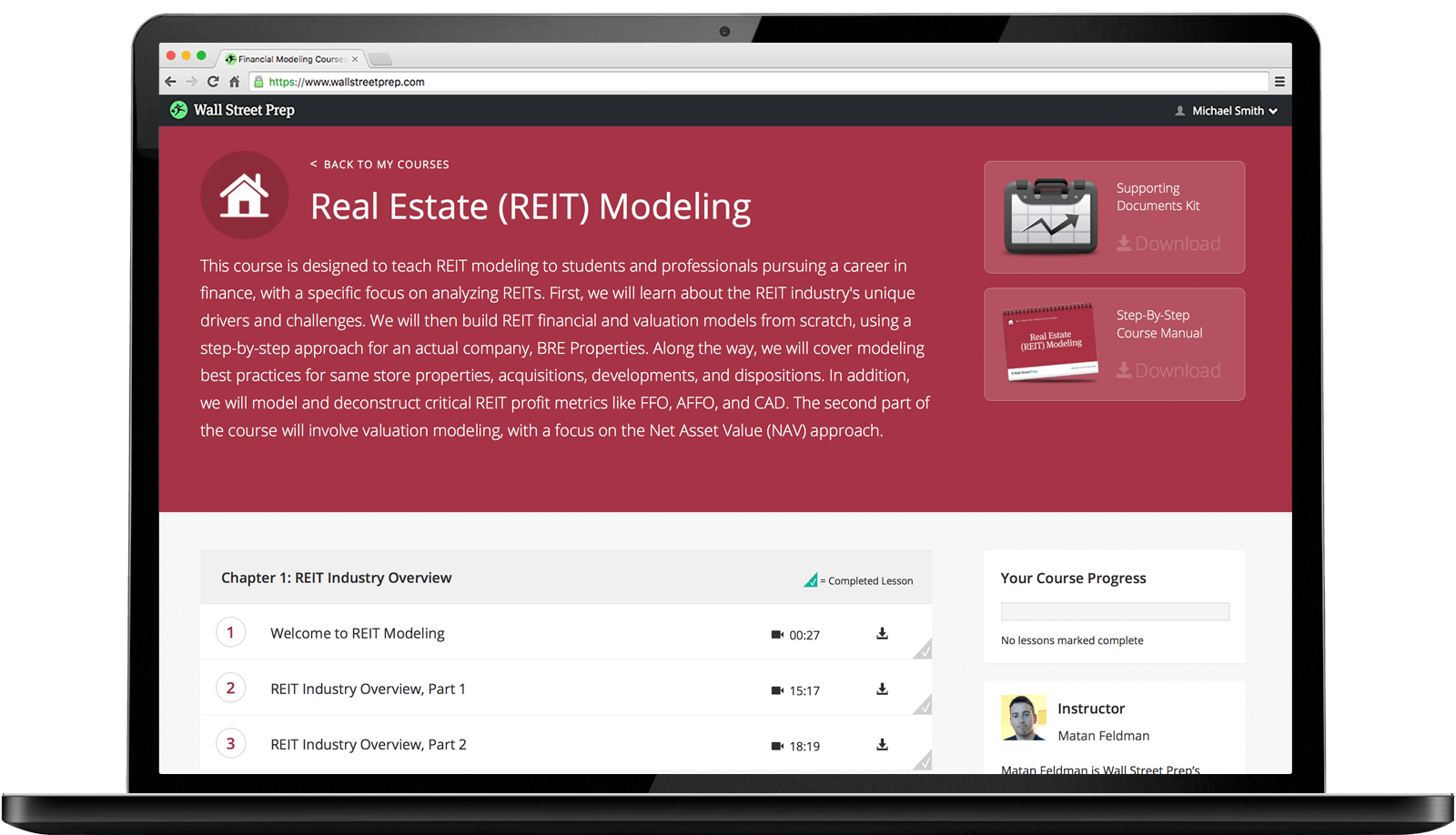Screen dimensions: 1456x835
Task: Go back using the browser back arrow
Action: click(170, 82)
